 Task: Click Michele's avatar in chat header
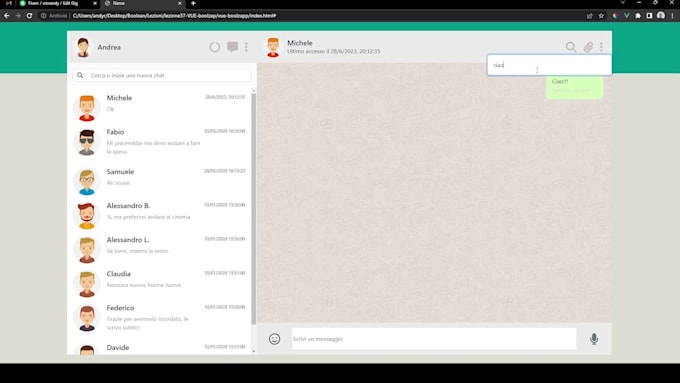(273, 47)
